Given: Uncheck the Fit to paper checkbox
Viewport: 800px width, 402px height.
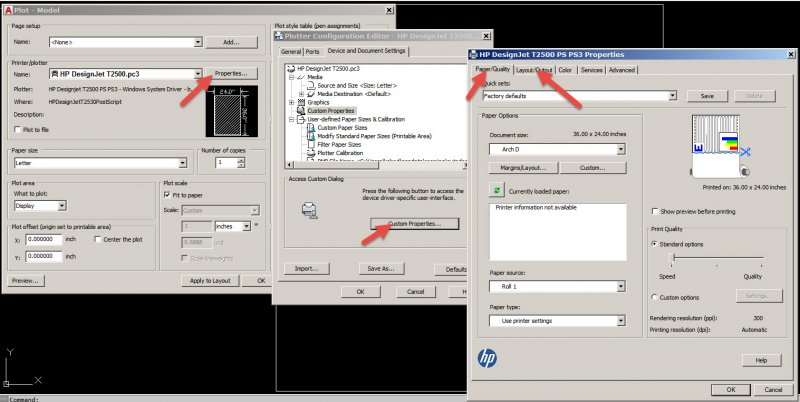Looking at the screenshot, I should coord(167,195).
